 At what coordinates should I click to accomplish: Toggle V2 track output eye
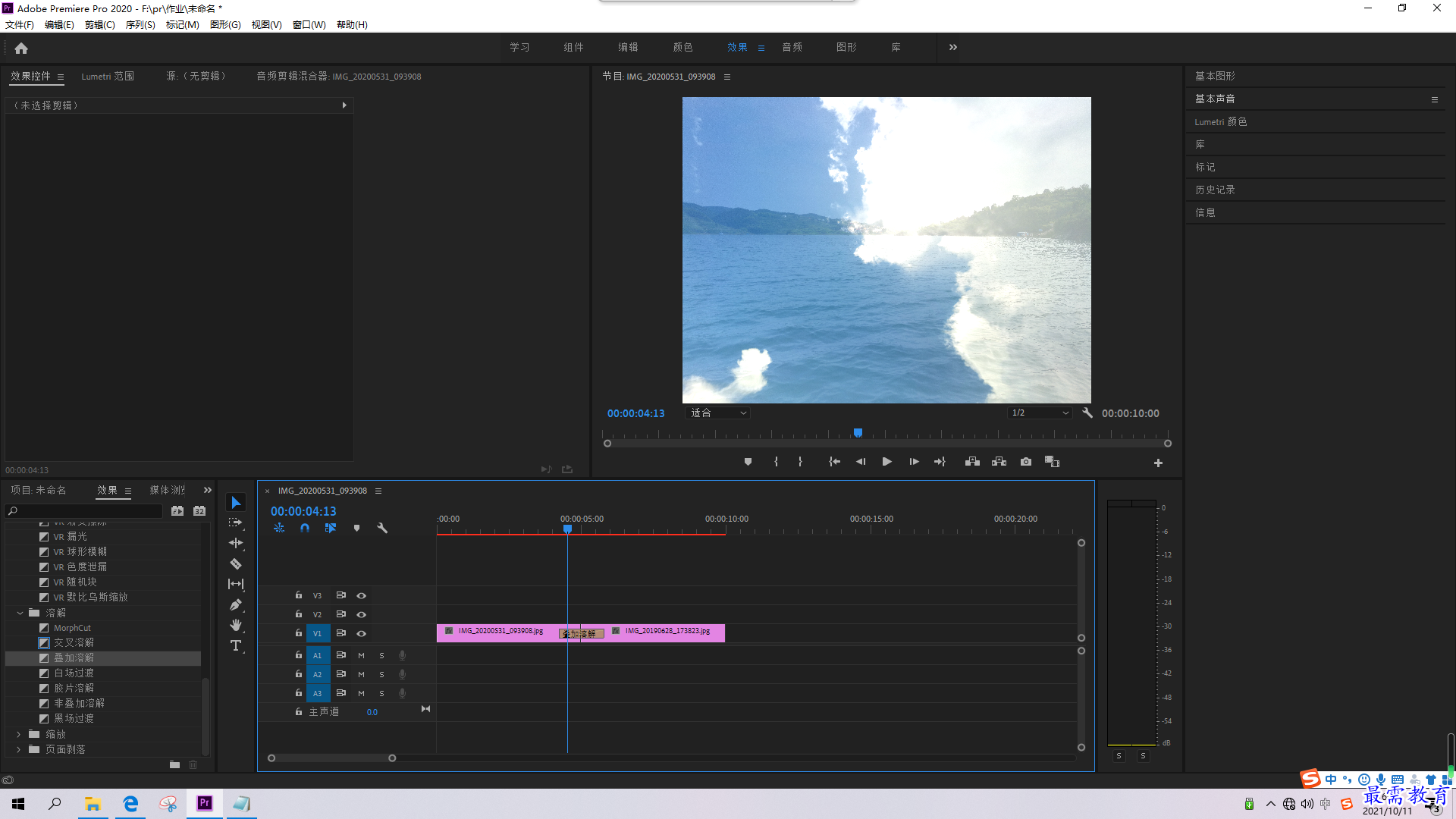362,615
